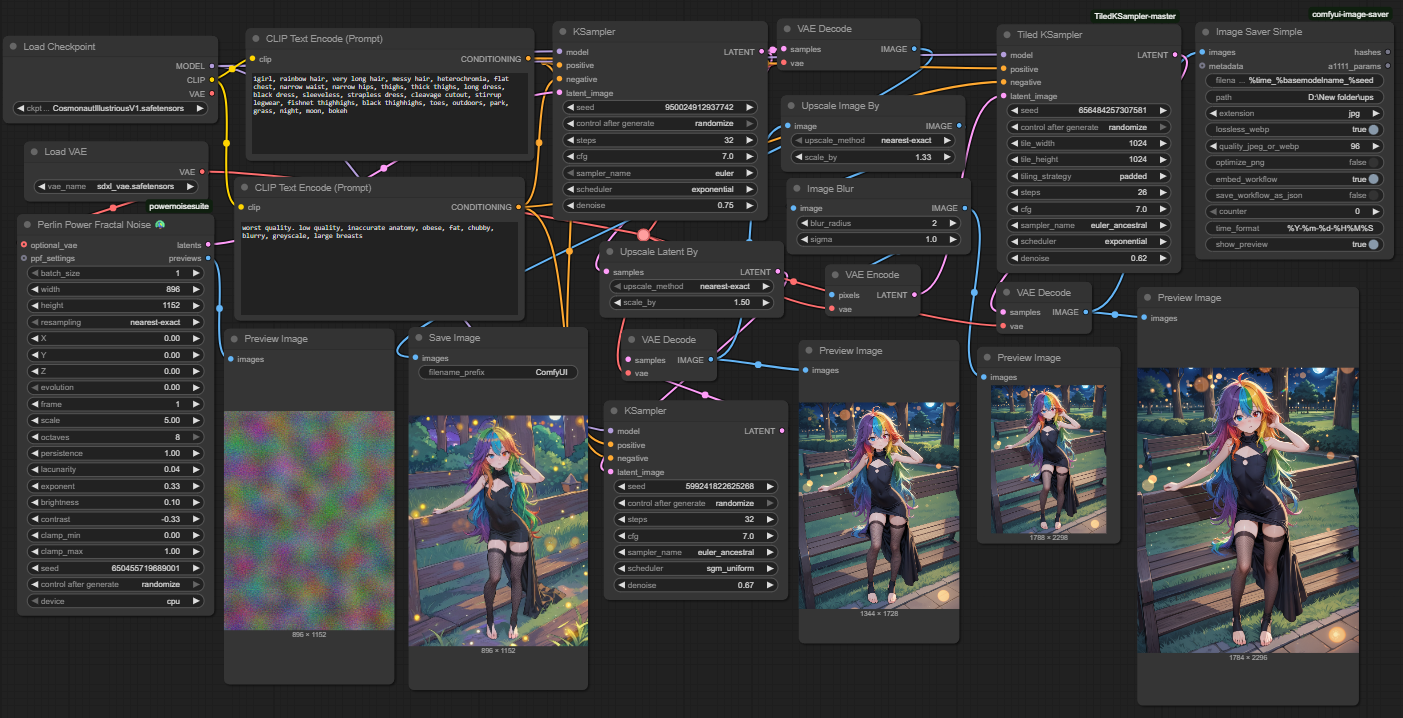Screen dimensions: 1403x718
Task: Open vae_name dropdown showing sdxl_vae.safetensors
Action: click(116, 186)
